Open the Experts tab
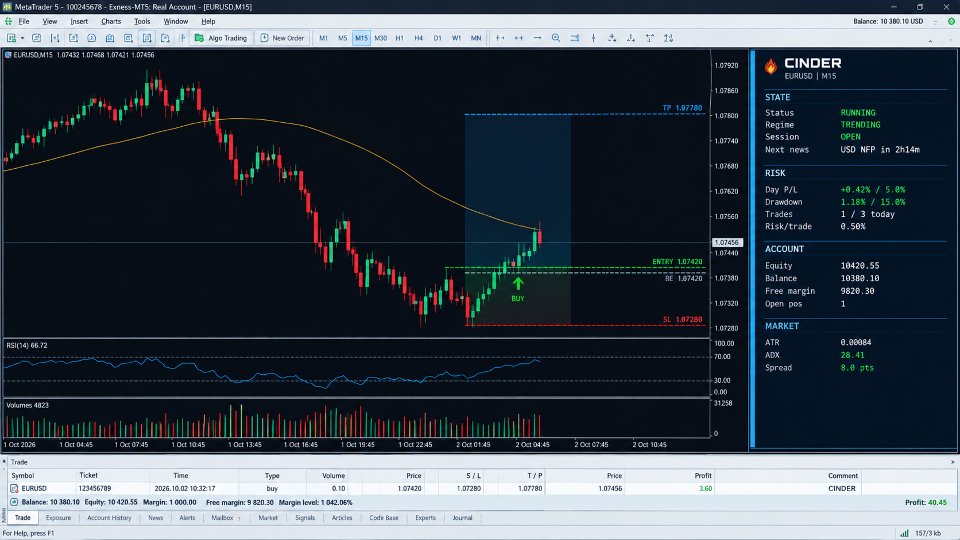Viewport: 960px width, 540px height. pyautogui.click(x=426, y=518)
